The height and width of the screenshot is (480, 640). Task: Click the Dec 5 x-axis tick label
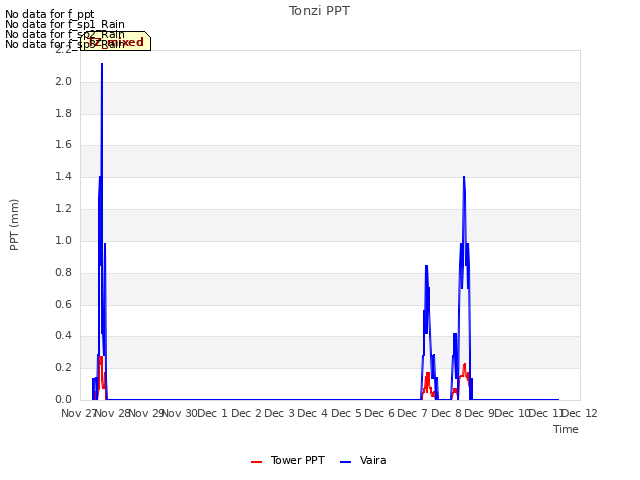pos(347,413)
